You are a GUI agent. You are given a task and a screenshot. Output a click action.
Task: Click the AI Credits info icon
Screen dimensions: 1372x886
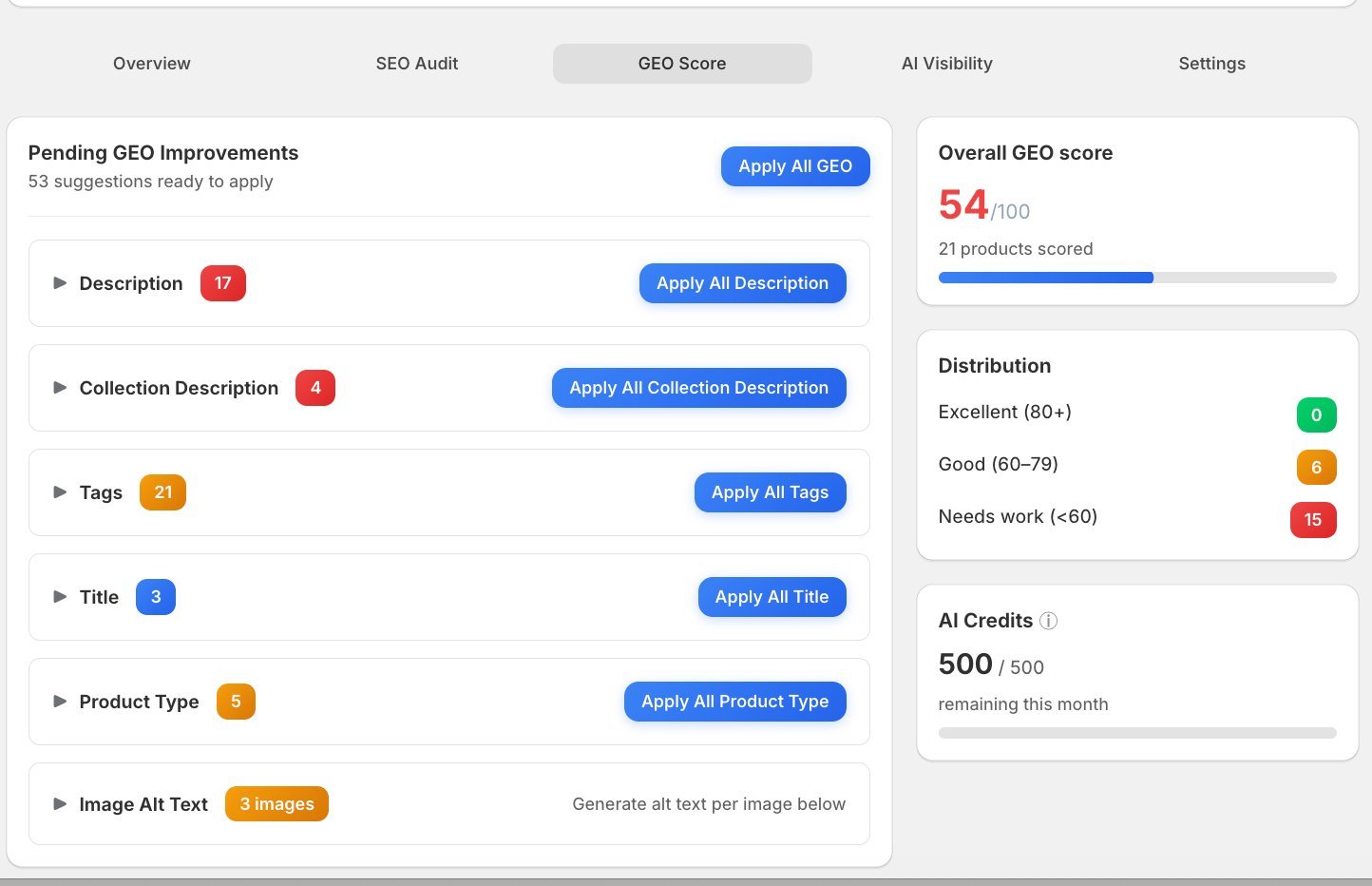[1048, 621]
